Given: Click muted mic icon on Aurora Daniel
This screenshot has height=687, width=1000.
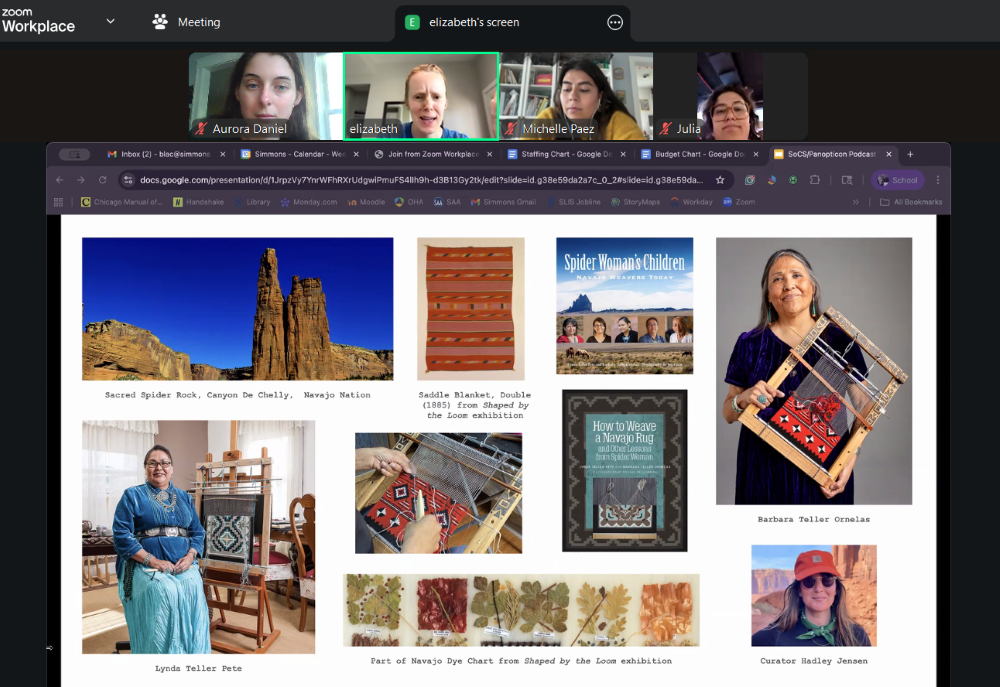Looking at the screenshot, I should [x=201, y=129].
